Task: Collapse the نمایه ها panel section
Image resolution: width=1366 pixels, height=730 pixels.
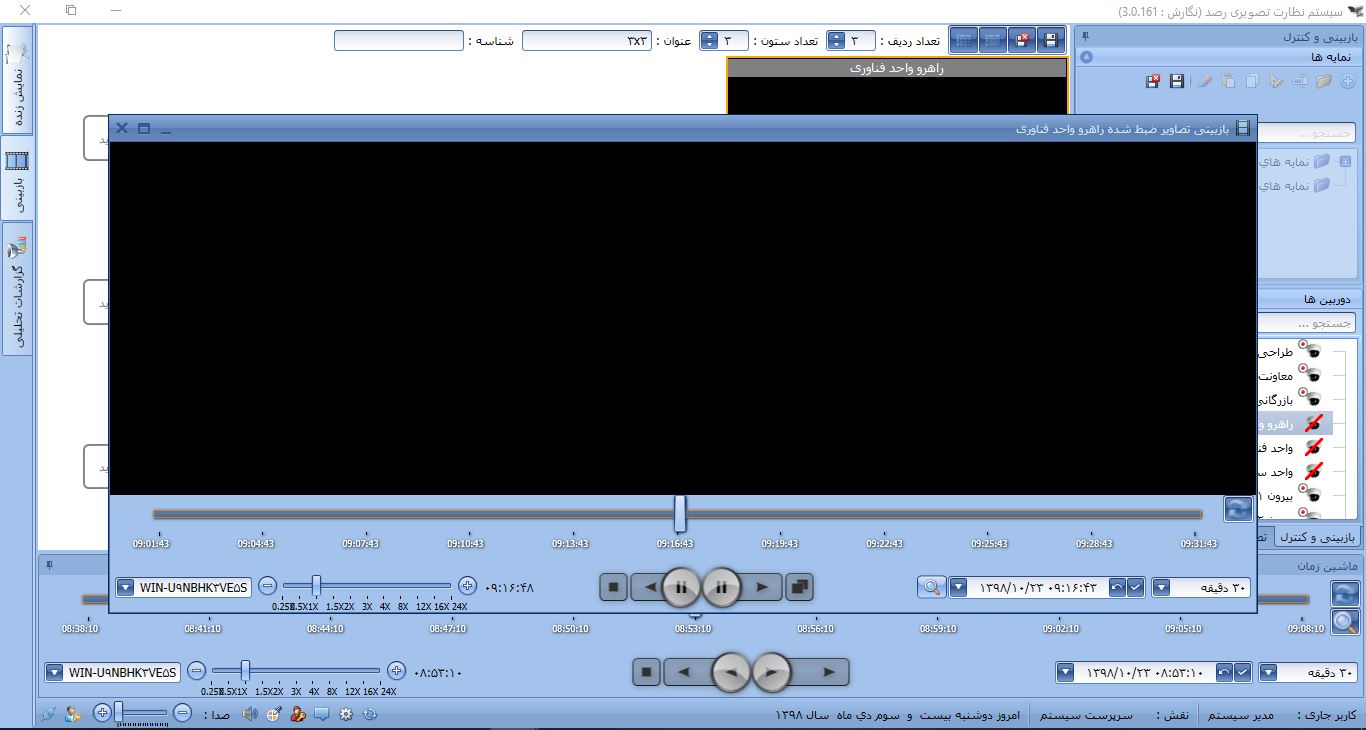Action: [1086, 58]
